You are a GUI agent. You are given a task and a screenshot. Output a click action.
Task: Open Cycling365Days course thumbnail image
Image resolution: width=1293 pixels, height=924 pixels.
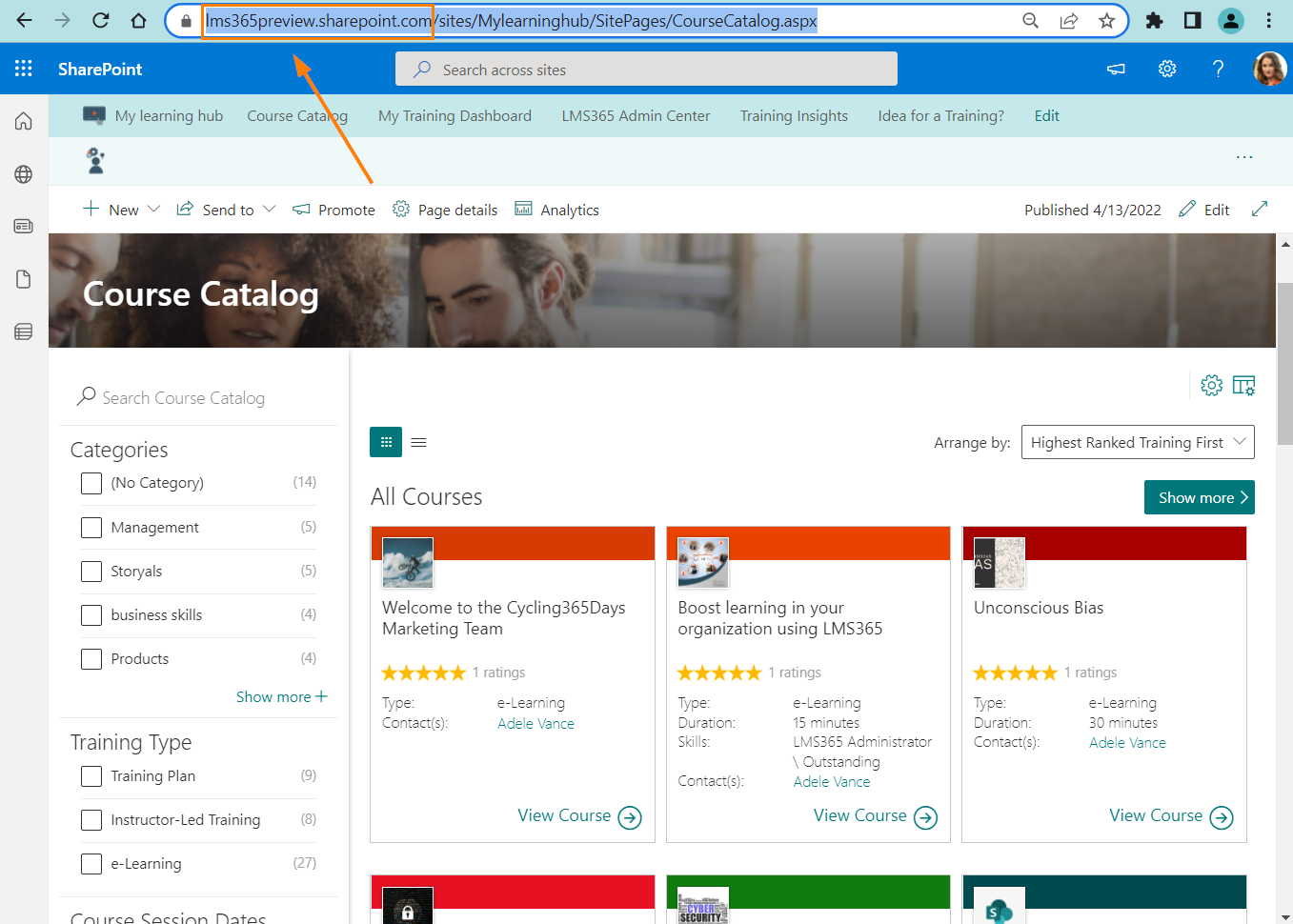(x=408, y=562)
